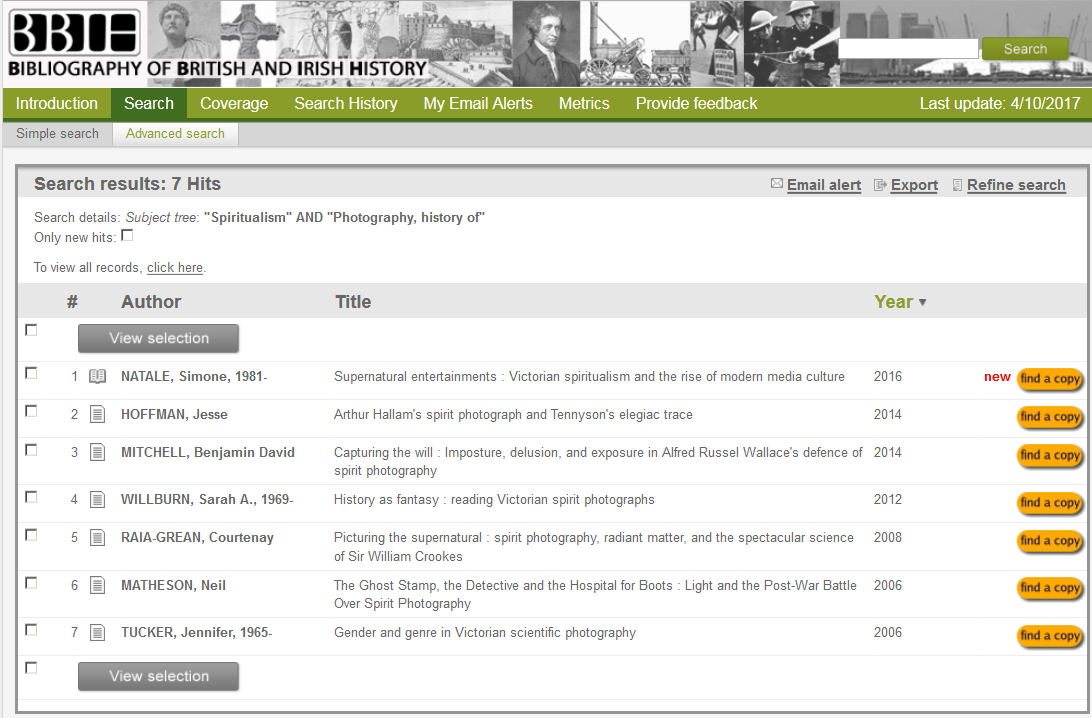Click document icon for HOFFMAN, Jesse record
Image resolution: width=1092 pixels, height=718 pixels.
(x=97, y=415)
